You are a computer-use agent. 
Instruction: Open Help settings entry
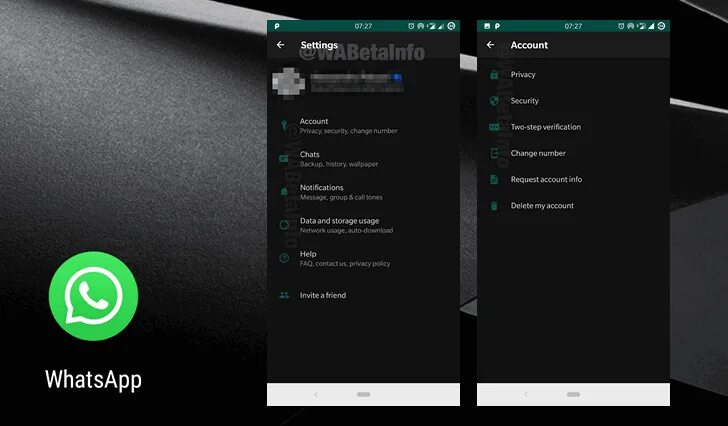pos(363,258)
